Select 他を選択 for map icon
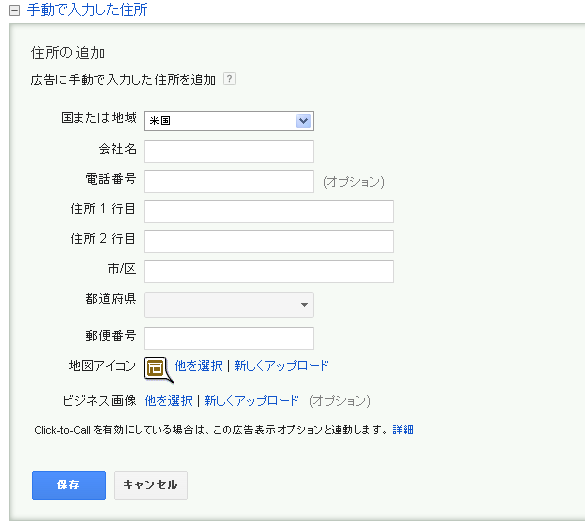 (x=198, y=366)
